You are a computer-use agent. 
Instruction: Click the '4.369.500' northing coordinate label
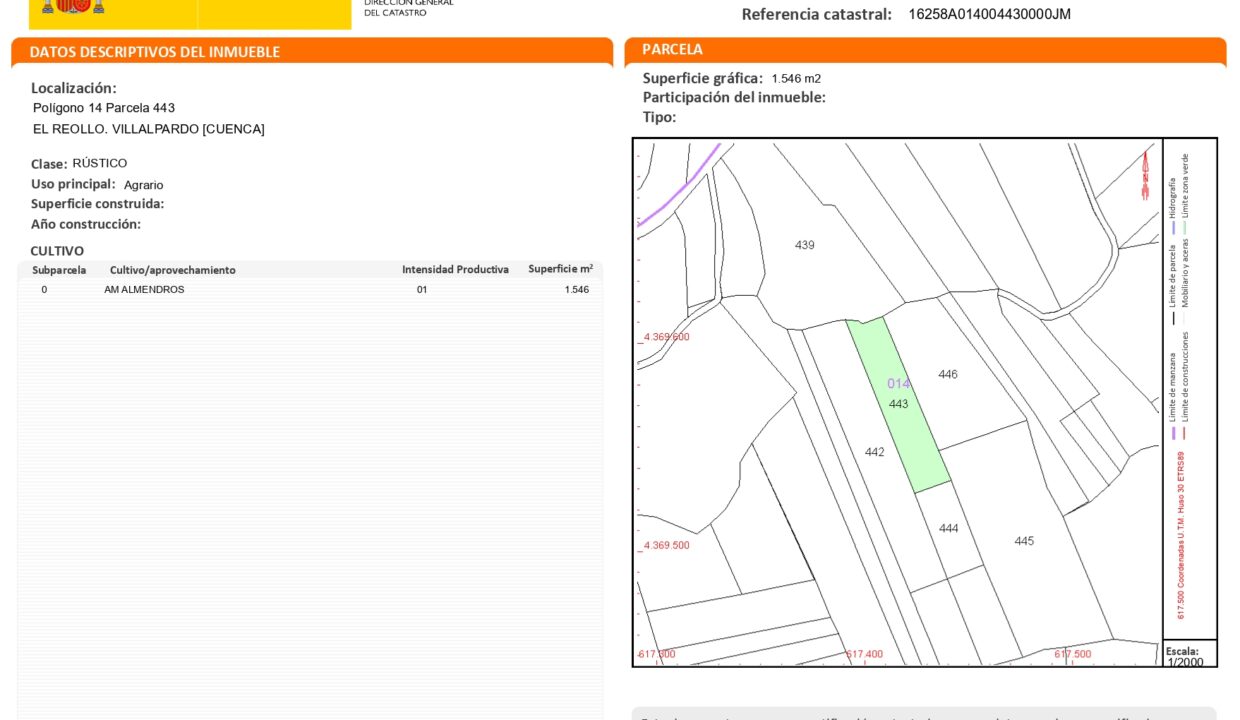tap(667, 546)
